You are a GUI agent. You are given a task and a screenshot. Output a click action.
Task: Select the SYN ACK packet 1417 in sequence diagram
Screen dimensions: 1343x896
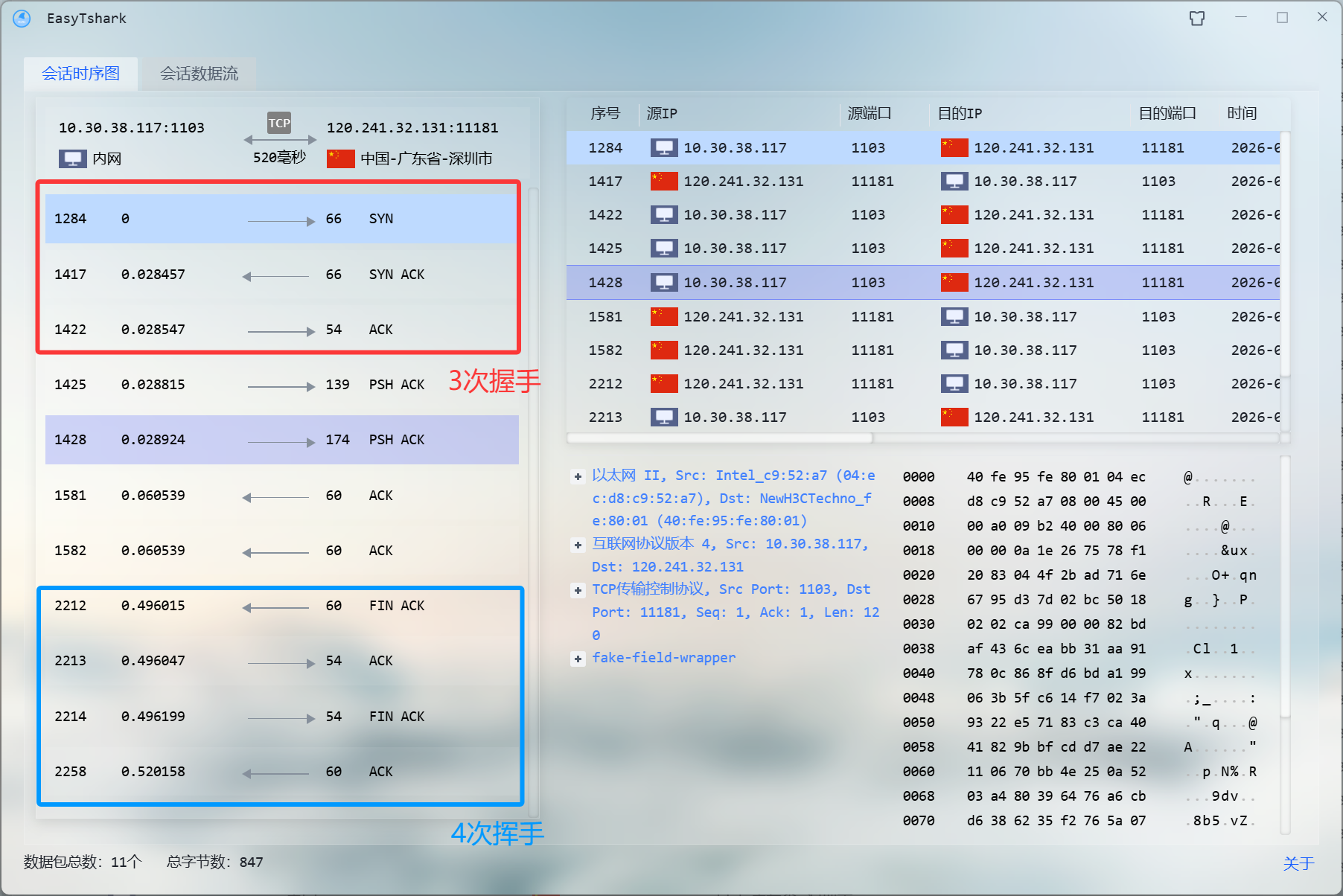point(281,275)
